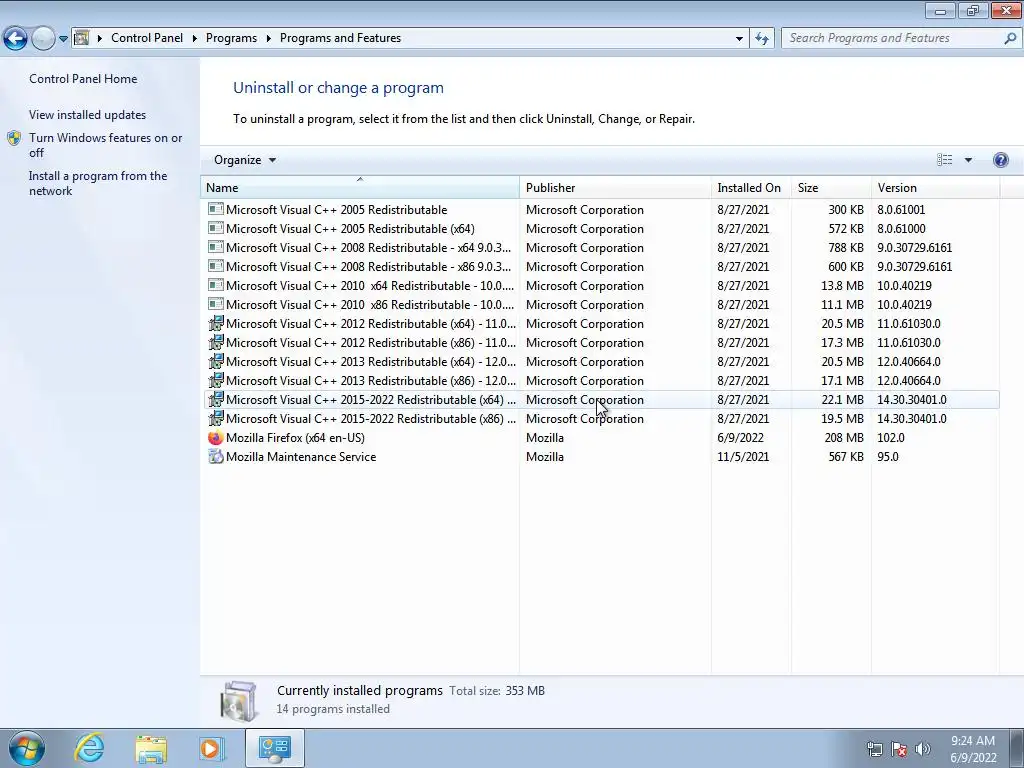1024x768 pixels.
Task: Open address bar history dropdown arrow
Action: tap(739, 39)
